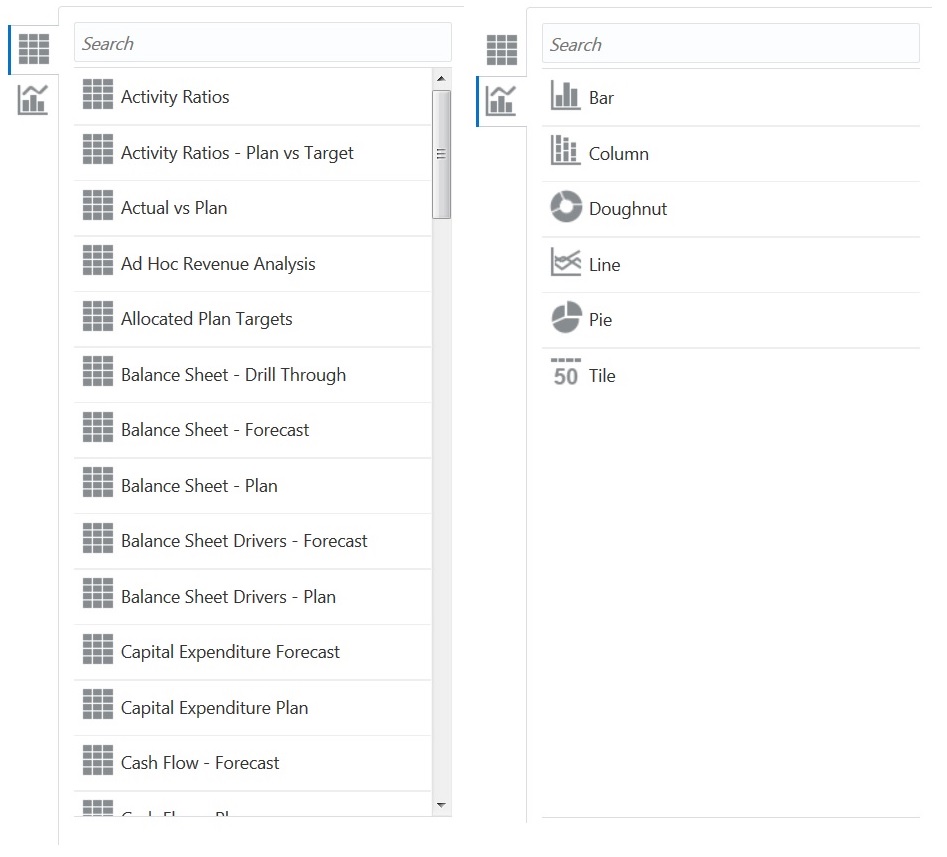Click the right panel Search field

(x=730, y=44)
